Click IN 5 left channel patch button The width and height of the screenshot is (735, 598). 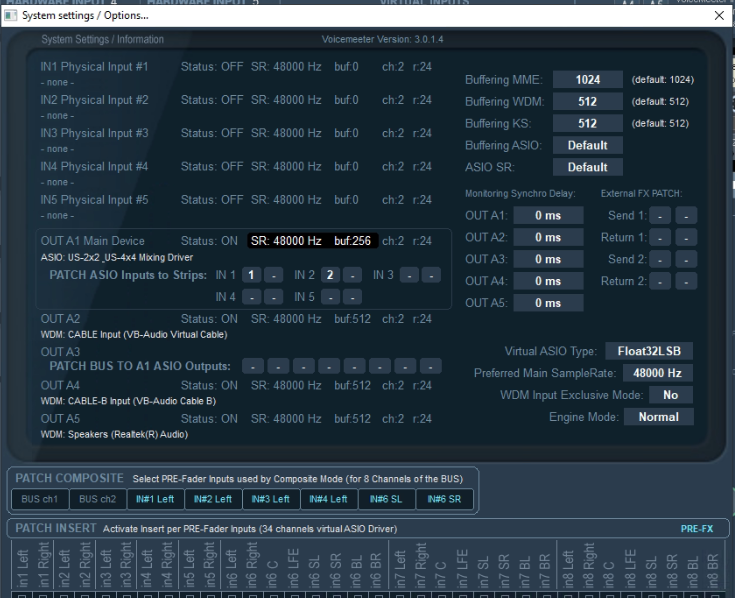pyautogui.click(x=330, y=297)
